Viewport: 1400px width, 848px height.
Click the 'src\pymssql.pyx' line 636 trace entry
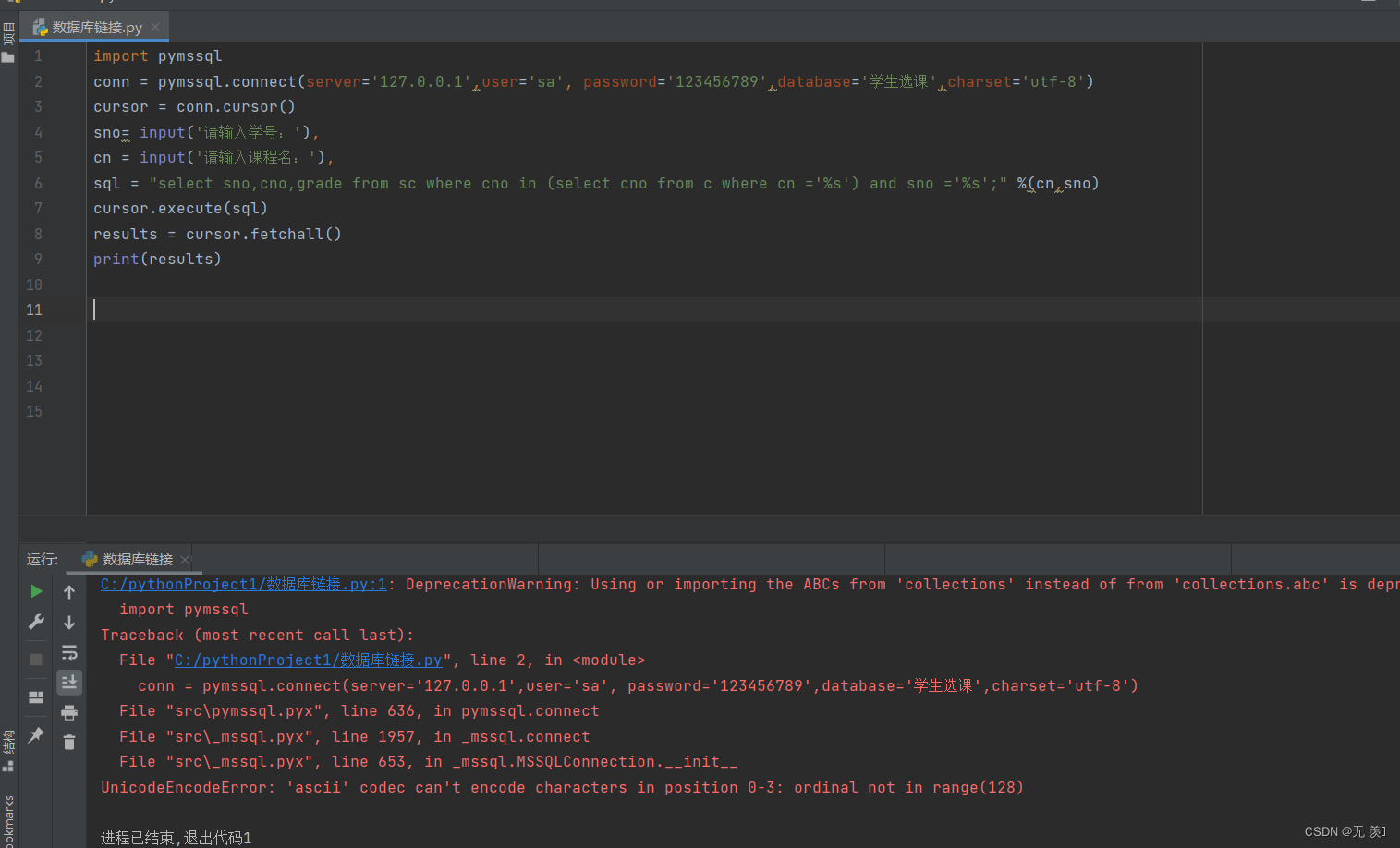click(x=359, y=710)
